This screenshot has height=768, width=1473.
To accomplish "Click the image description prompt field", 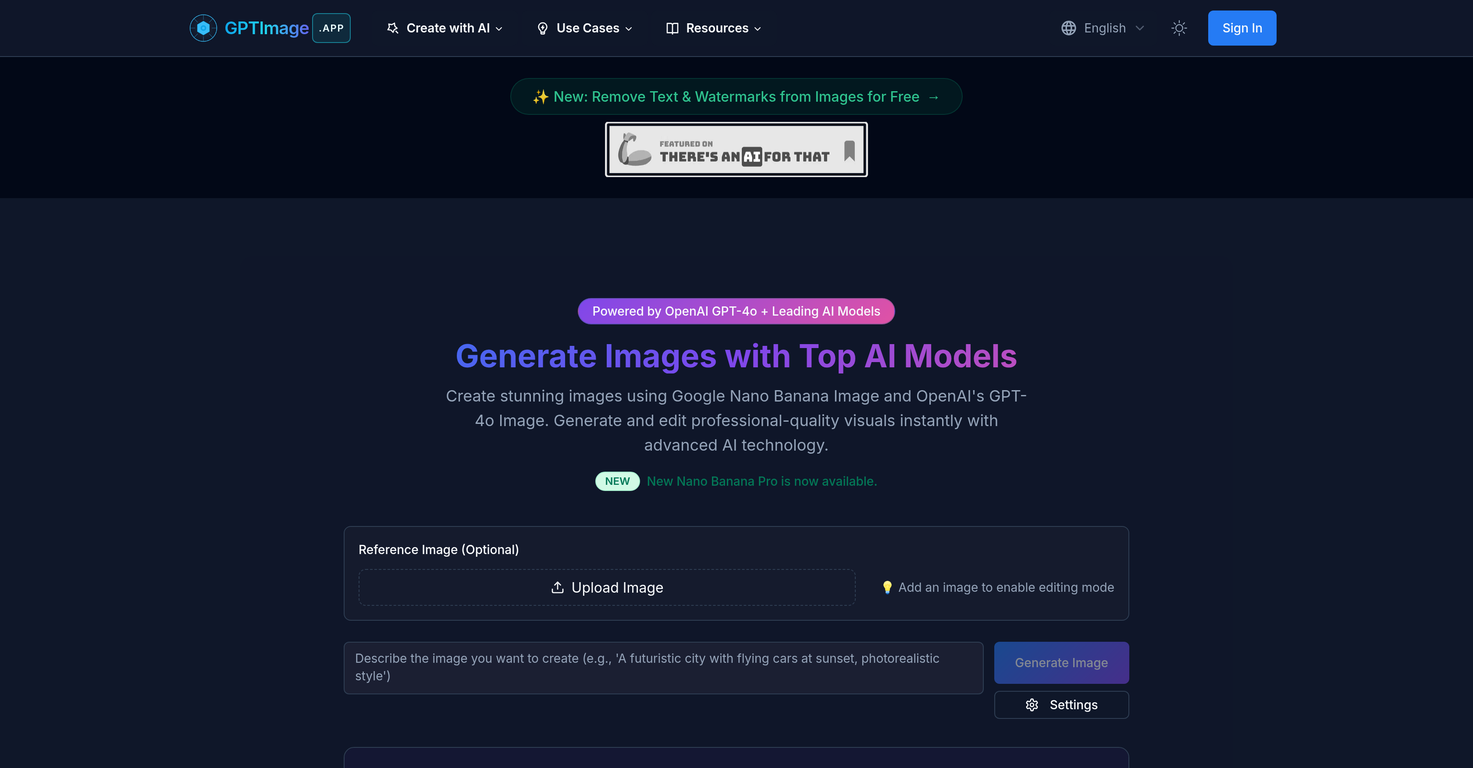I will [663, 667].
